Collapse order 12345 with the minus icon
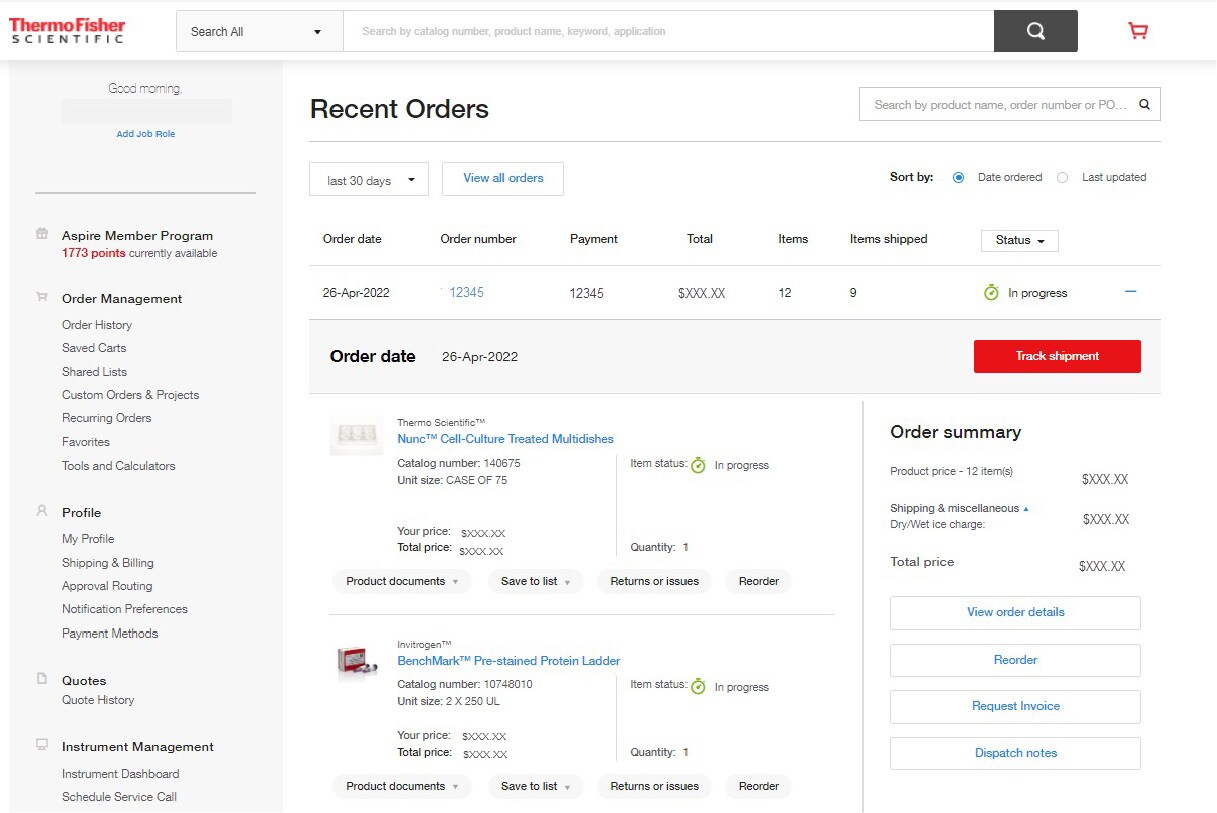The image size is (1217, 813). point(1131,292)
